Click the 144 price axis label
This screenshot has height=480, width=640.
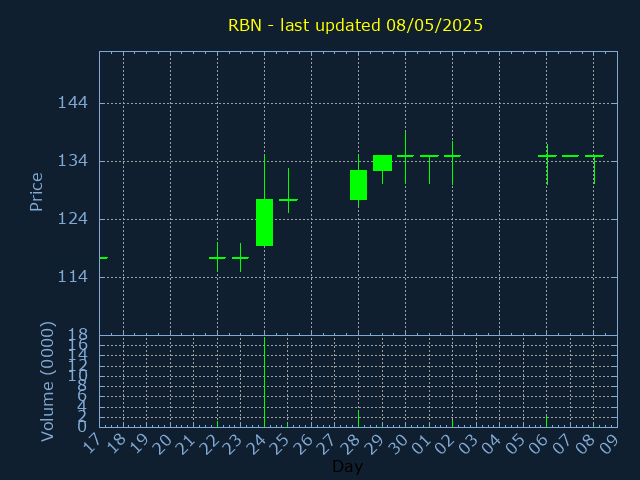[x=73, y=102]
